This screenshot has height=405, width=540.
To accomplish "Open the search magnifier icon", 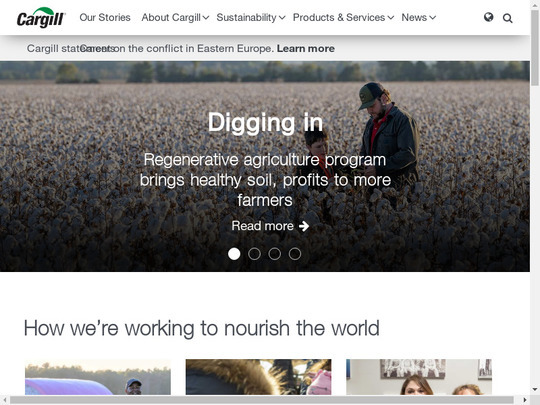I will (507, 18).
